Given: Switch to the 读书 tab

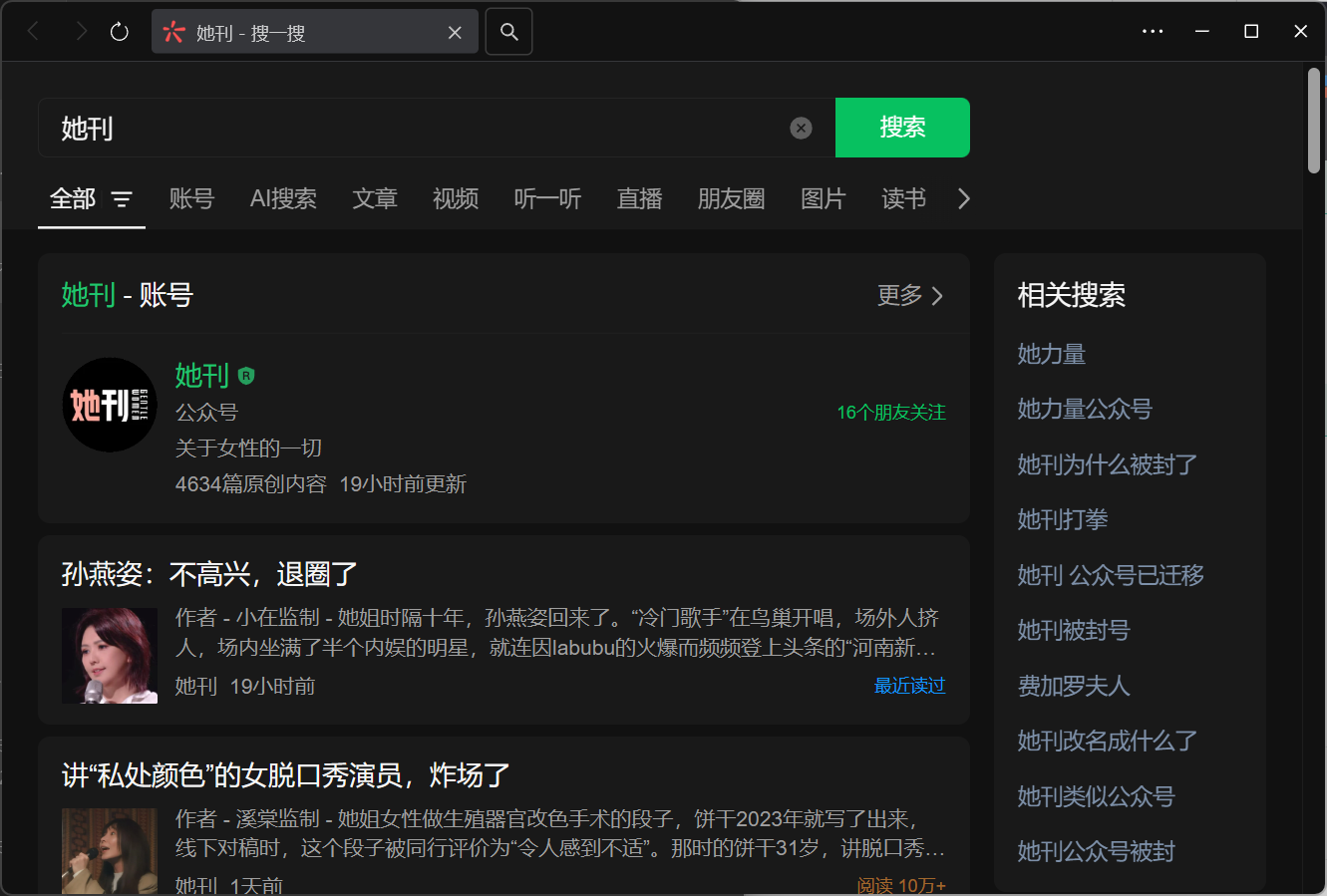Looking at the screenshot, I should pos(904,199).
